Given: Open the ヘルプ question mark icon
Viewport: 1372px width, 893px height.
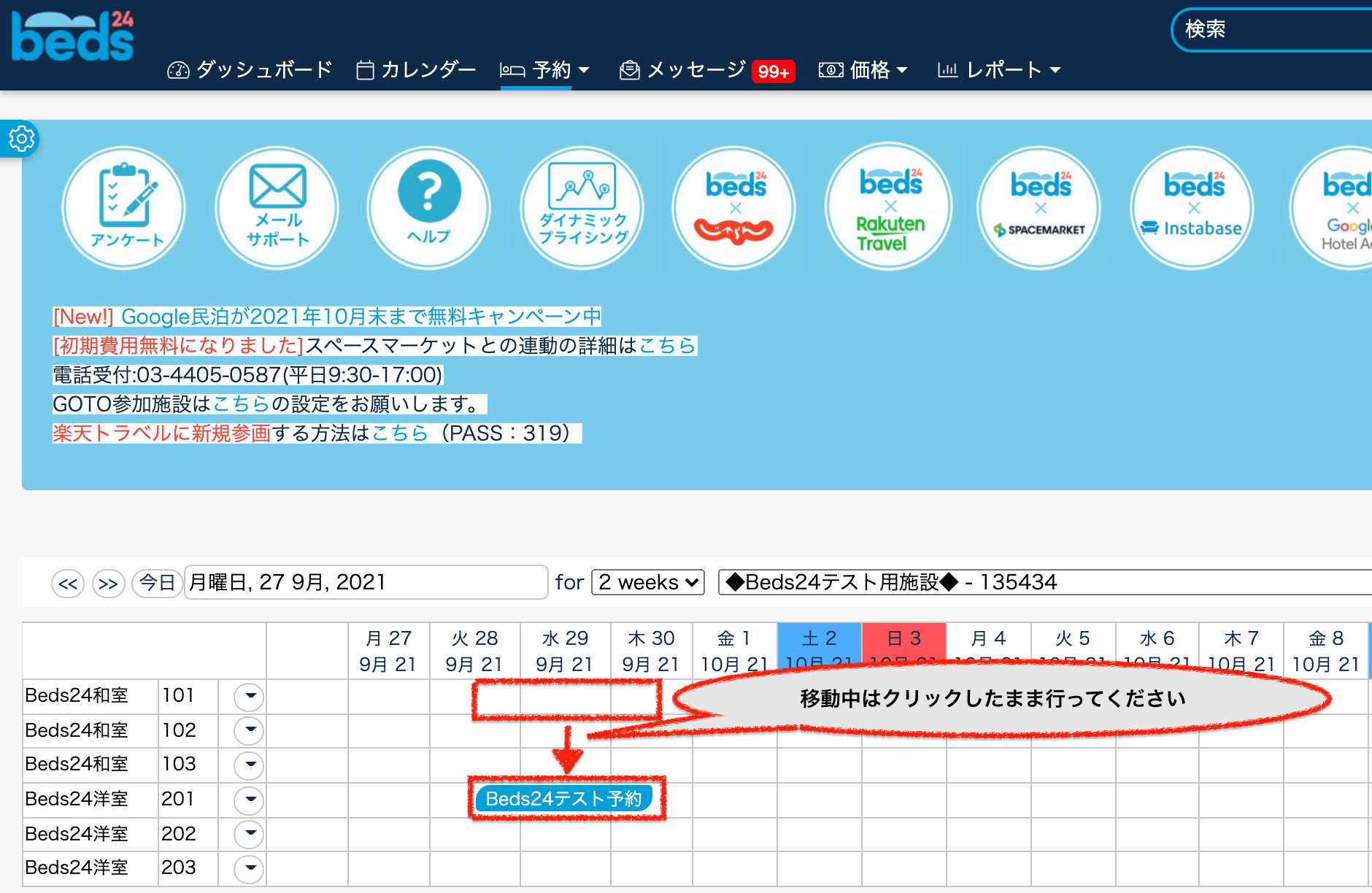Looking at the screenshot, I should 429,208.
